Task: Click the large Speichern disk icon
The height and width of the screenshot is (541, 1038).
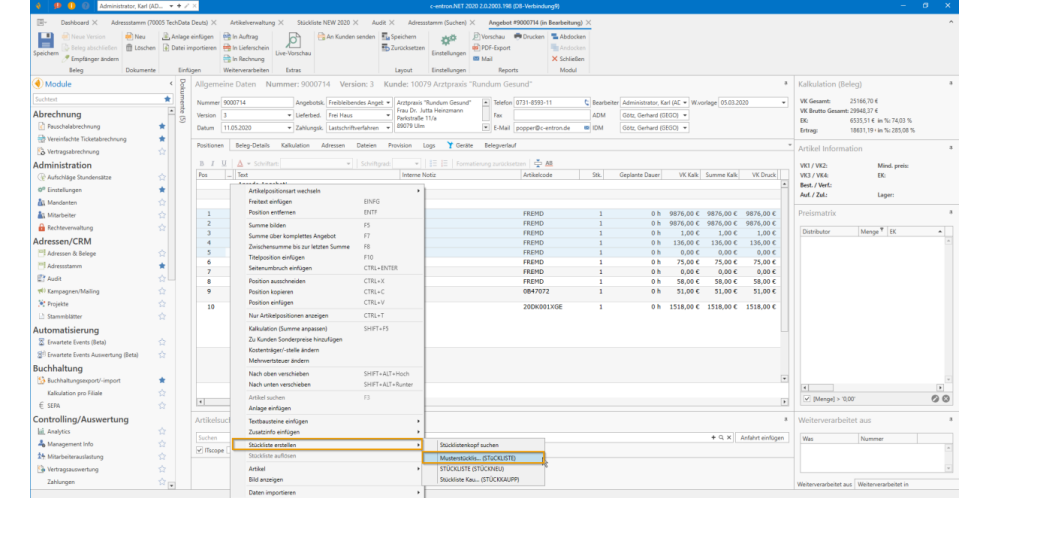Action: point(44,41)
